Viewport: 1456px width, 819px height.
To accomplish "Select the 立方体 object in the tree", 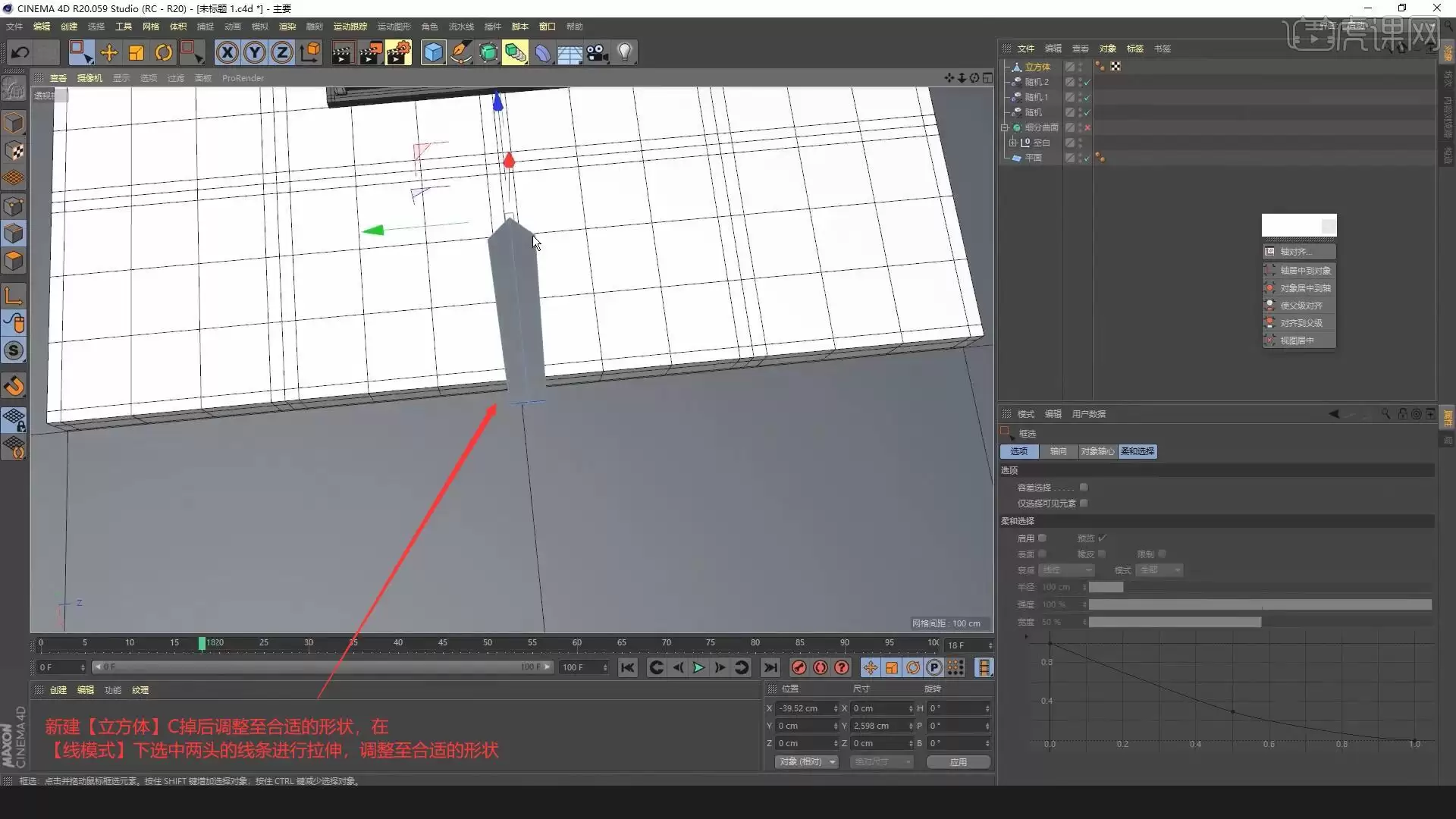I will click(1037, 67).
